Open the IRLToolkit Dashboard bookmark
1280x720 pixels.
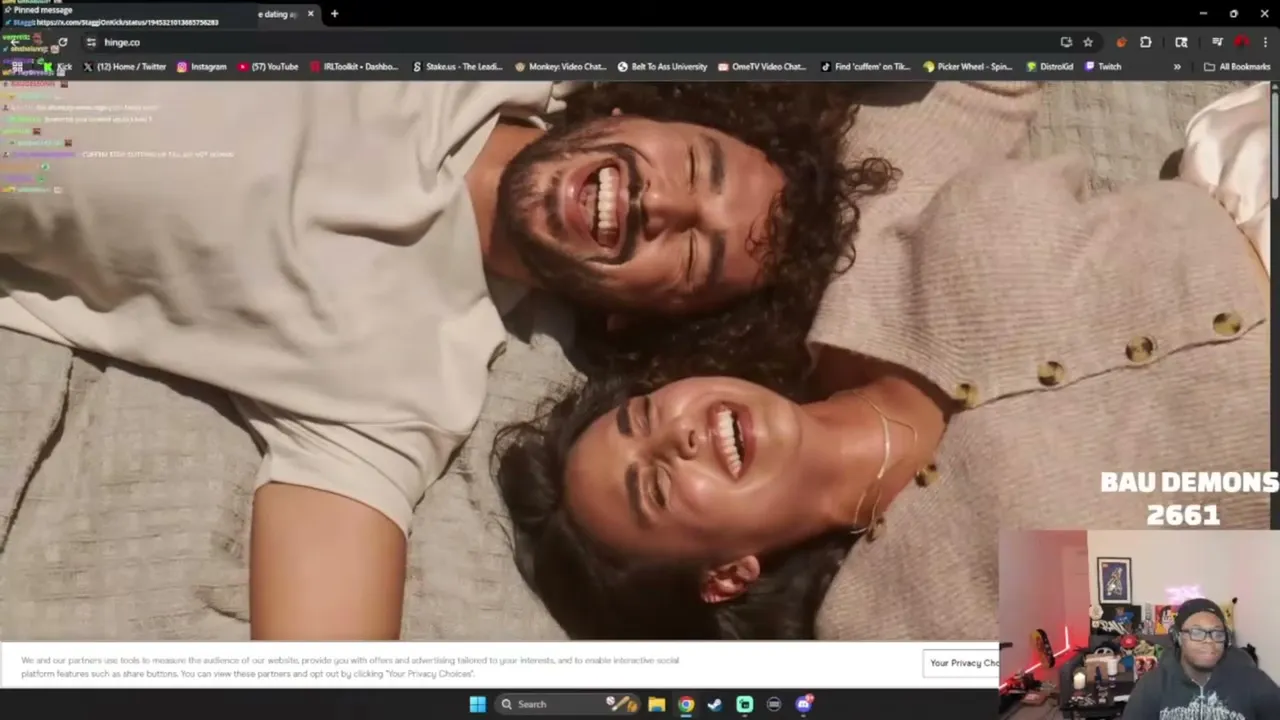tap(354, 67)
